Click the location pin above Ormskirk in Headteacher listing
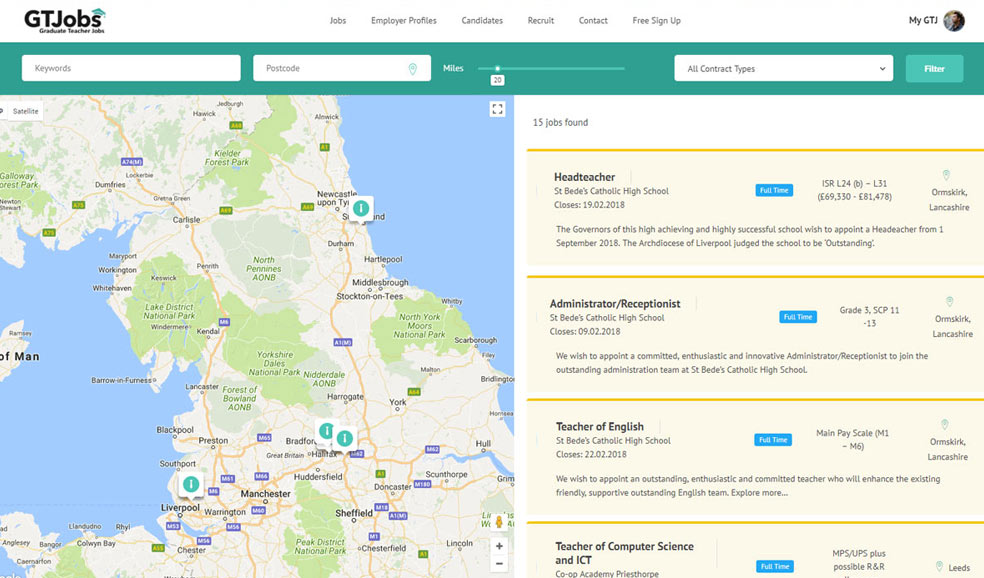 (946, 175)
